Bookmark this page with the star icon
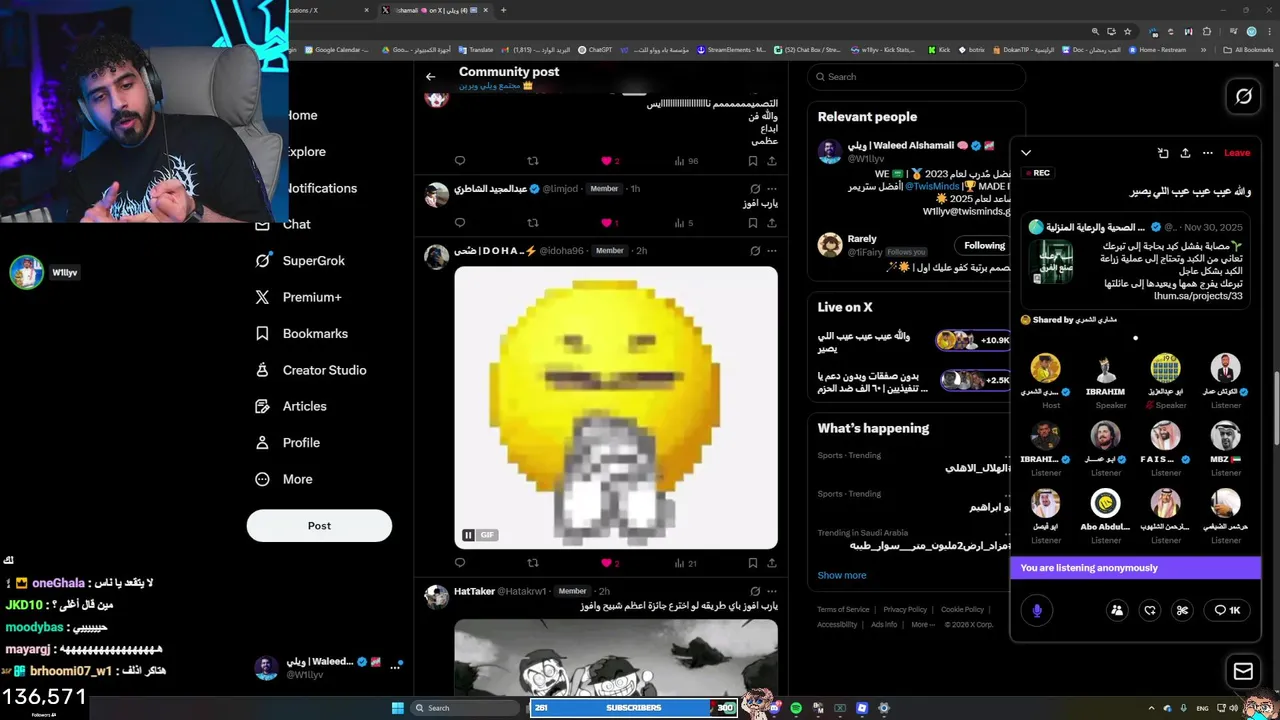The height and width of the screenshot is (720, 1280). (1127, 31)
